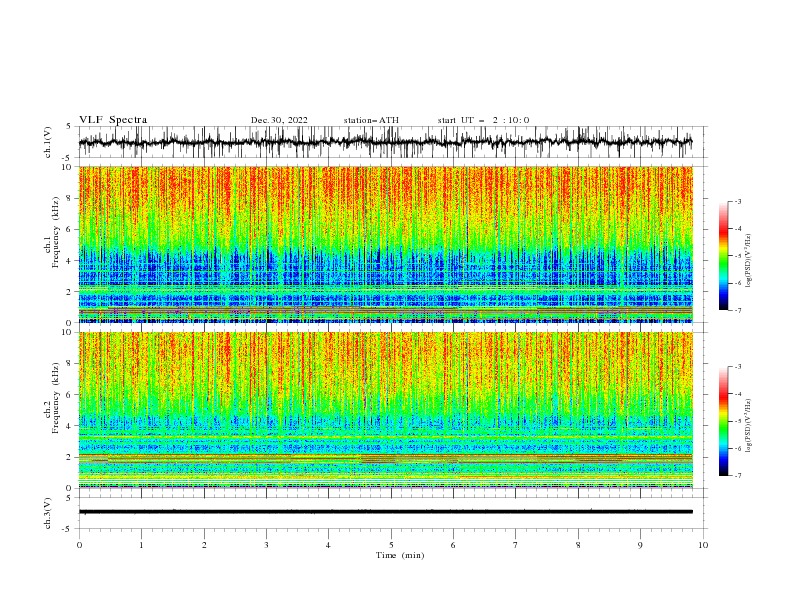The width and height of the screenshot is (792, 612).
Task: Click the '4' tick on the time axis
Action: pos(328,545)
